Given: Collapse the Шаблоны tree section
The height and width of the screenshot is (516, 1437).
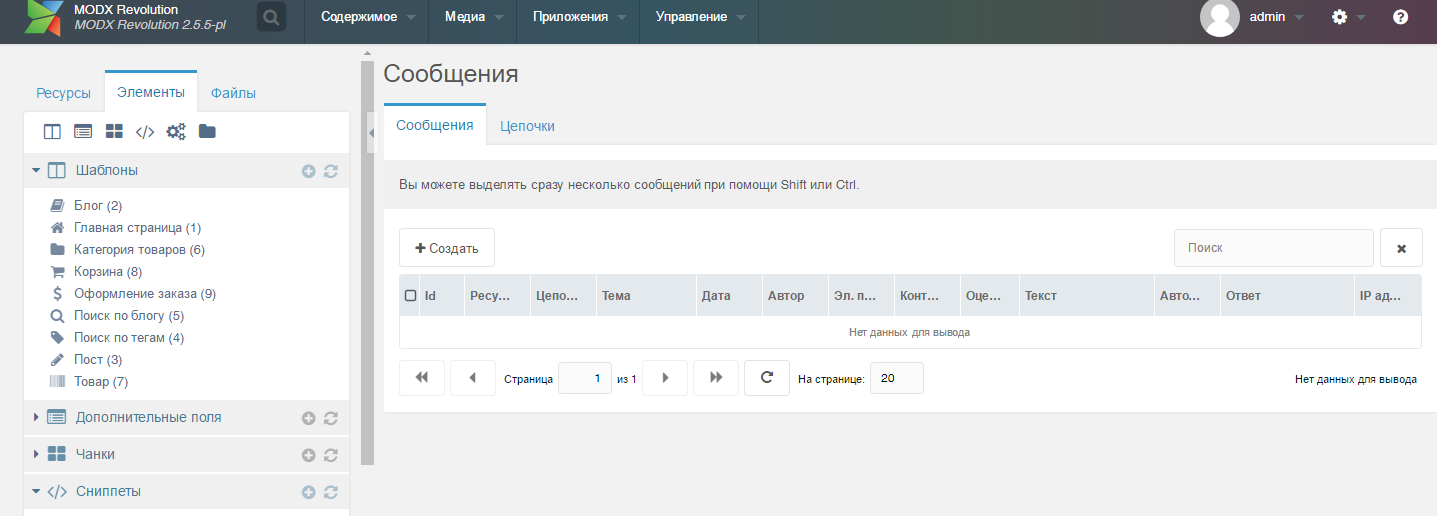Looking at the screenshot, I should (36, 171).
